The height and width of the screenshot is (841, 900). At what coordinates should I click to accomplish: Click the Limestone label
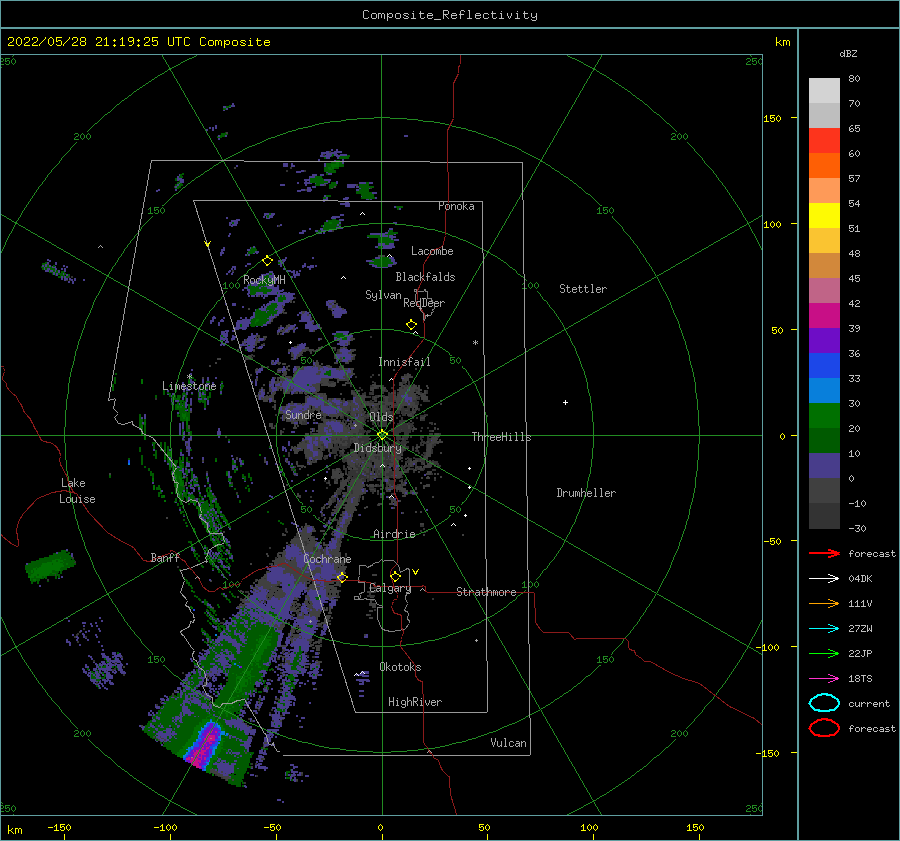(x=189, y=386)
